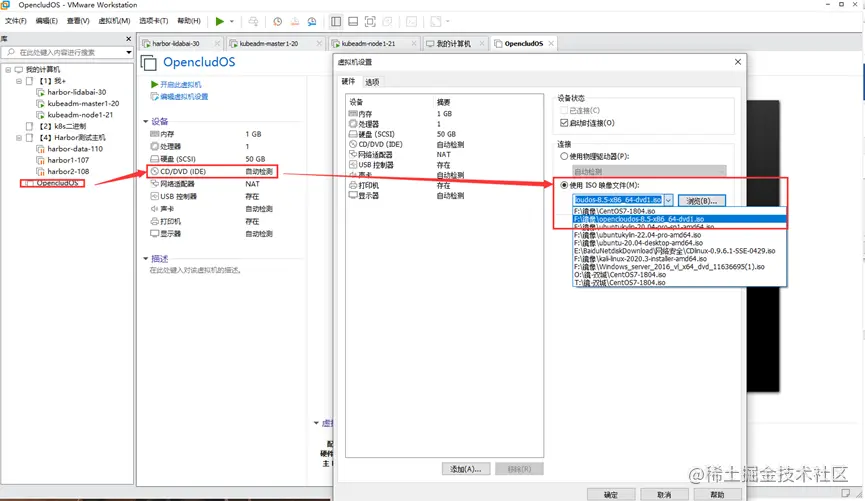Open the 选项卡(T) menu
This screenshot has width=865, height=501.
[x=153, y=21]
